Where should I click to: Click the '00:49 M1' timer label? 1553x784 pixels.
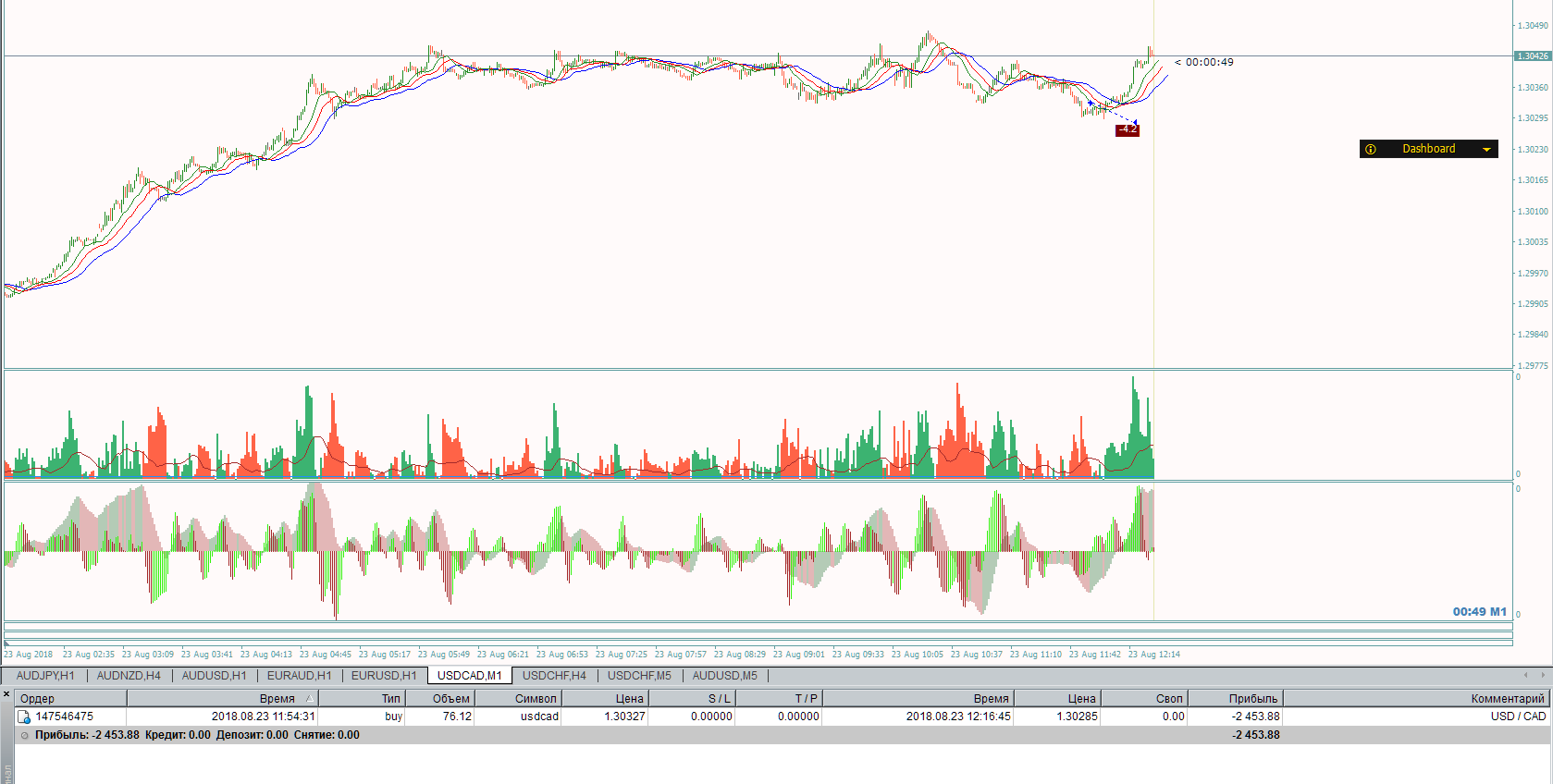[1479, 611]
